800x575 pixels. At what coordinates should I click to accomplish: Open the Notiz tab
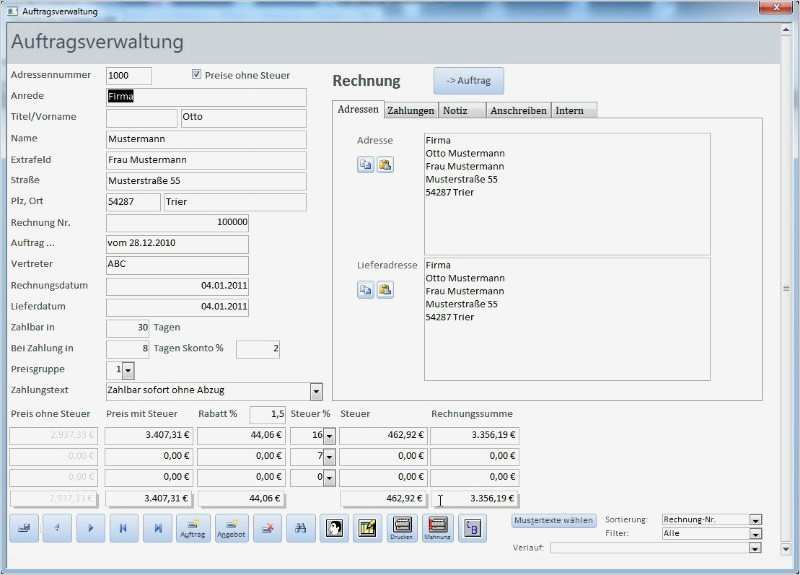tap(461, 111)
